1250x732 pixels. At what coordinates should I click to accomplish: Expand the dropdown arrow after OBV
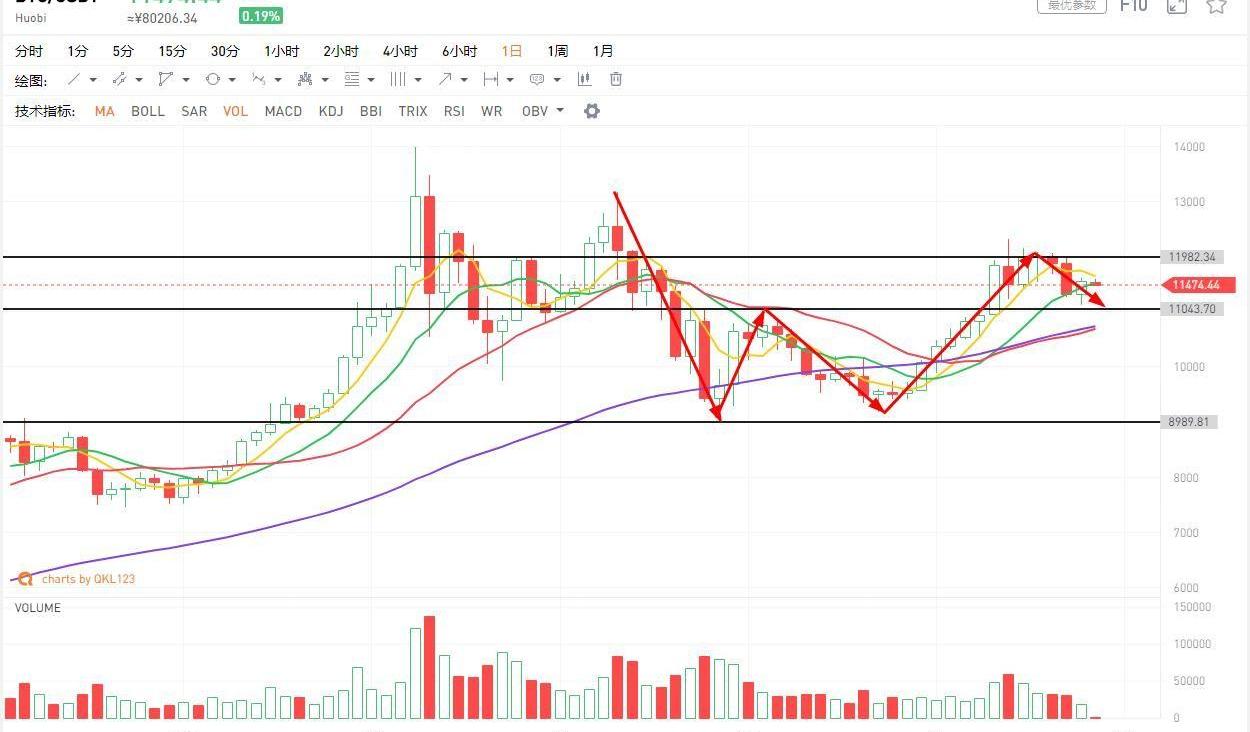point(560,111)
